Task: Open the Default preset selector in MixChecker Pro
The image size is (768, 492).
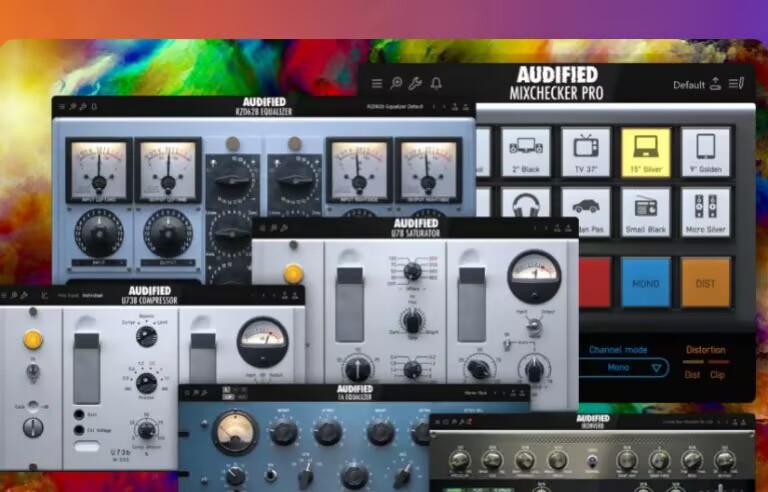Action: coord(688,85)
